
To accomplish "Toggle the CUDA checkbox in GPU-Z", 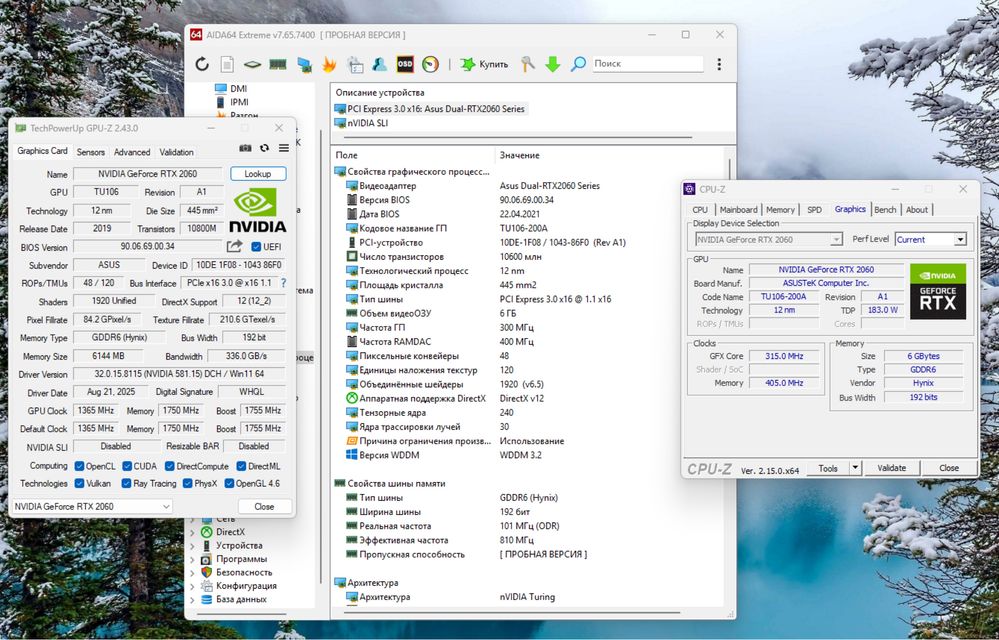I will point(127,466).
